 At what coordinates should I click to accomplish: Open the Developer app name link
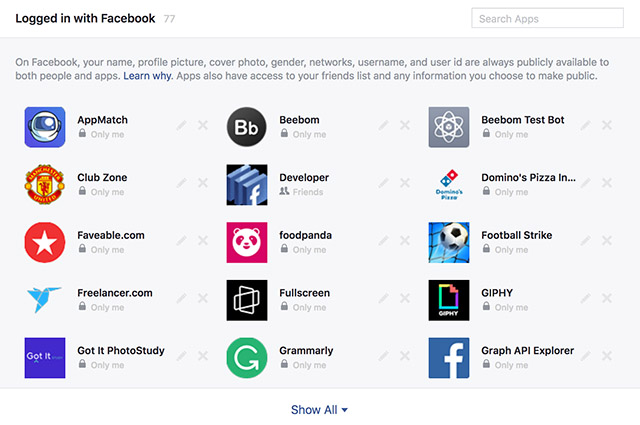click(x=304, y=178)
